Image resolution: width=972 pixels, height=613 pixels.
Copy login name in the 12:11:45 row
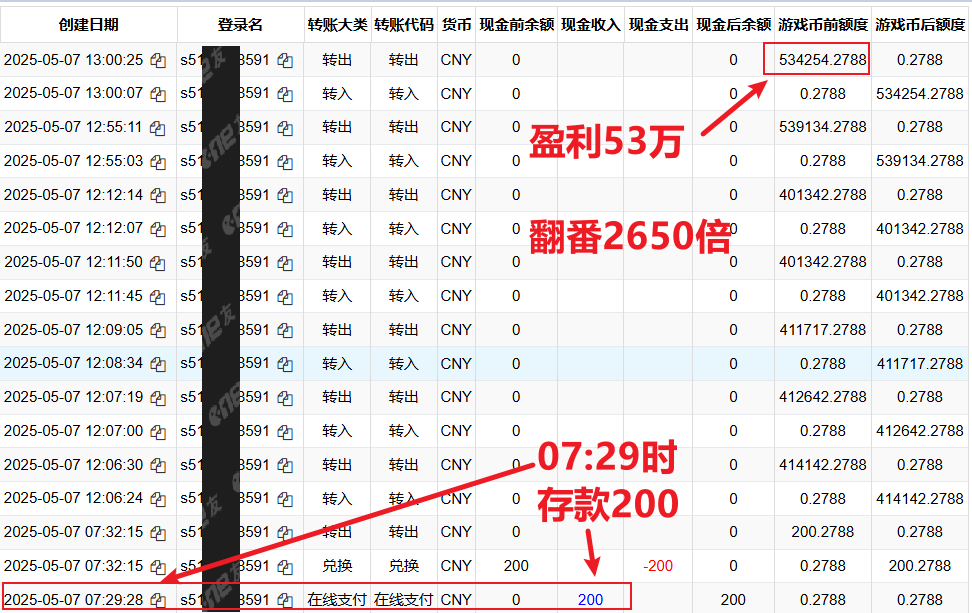[285, 297]
